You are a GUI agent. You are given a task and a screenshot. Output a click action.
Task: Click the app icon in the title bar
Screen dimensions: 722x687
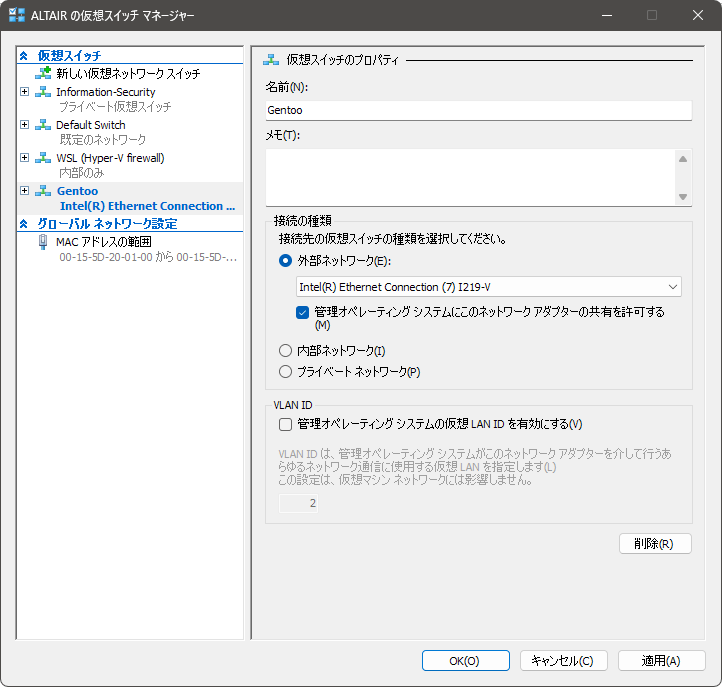(x=17, y=15)
